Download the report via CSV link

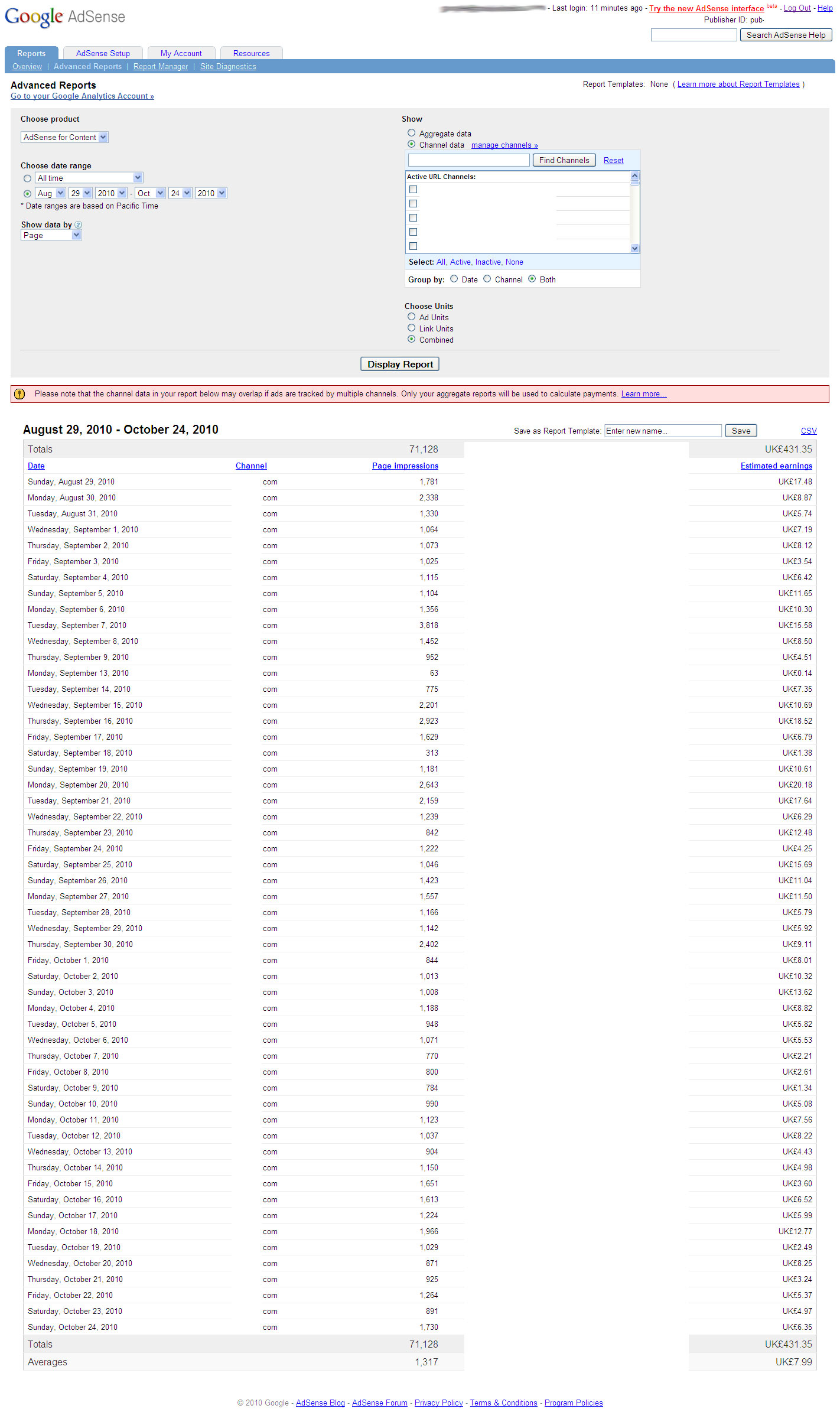click(x=808, y=431)
